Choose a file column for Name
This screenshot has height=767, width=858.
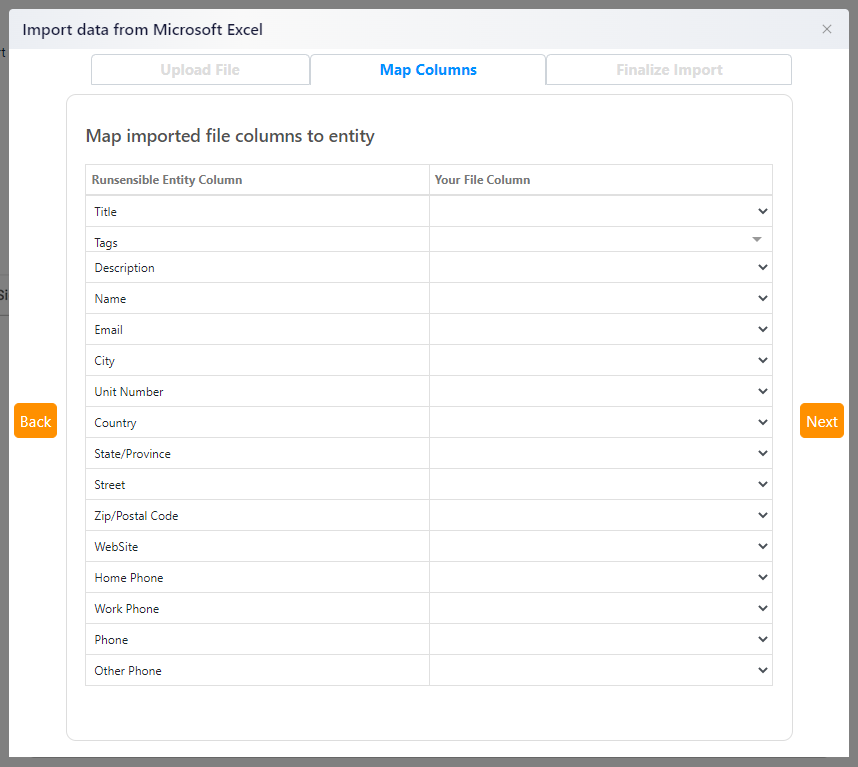[x=601, y=298]
